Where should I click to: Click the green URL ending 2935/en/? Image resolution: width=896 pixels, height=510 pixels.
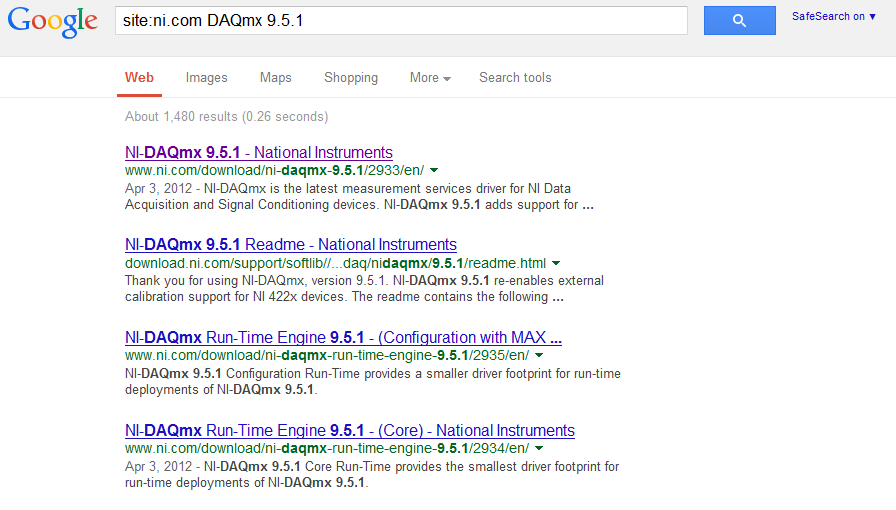327,356
